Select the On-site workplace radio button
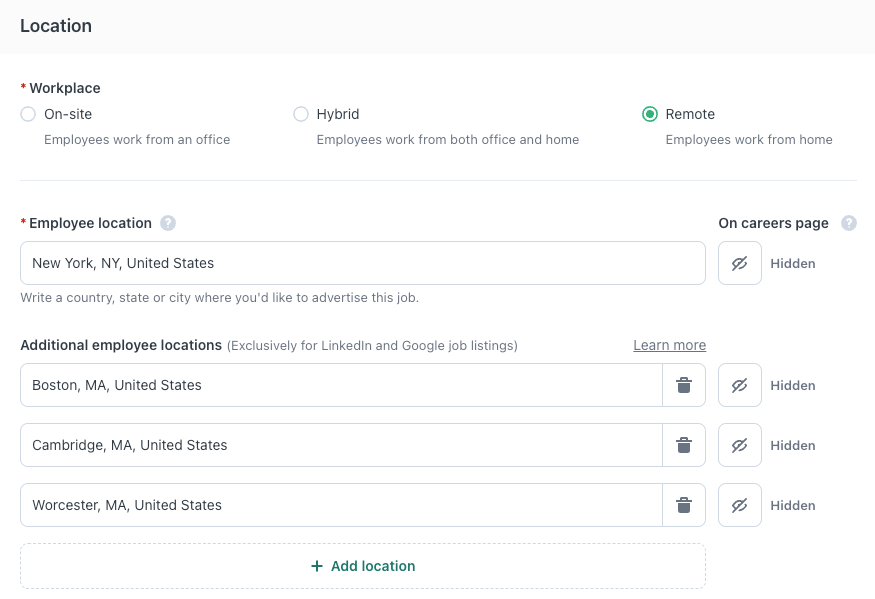 point(28,114)
